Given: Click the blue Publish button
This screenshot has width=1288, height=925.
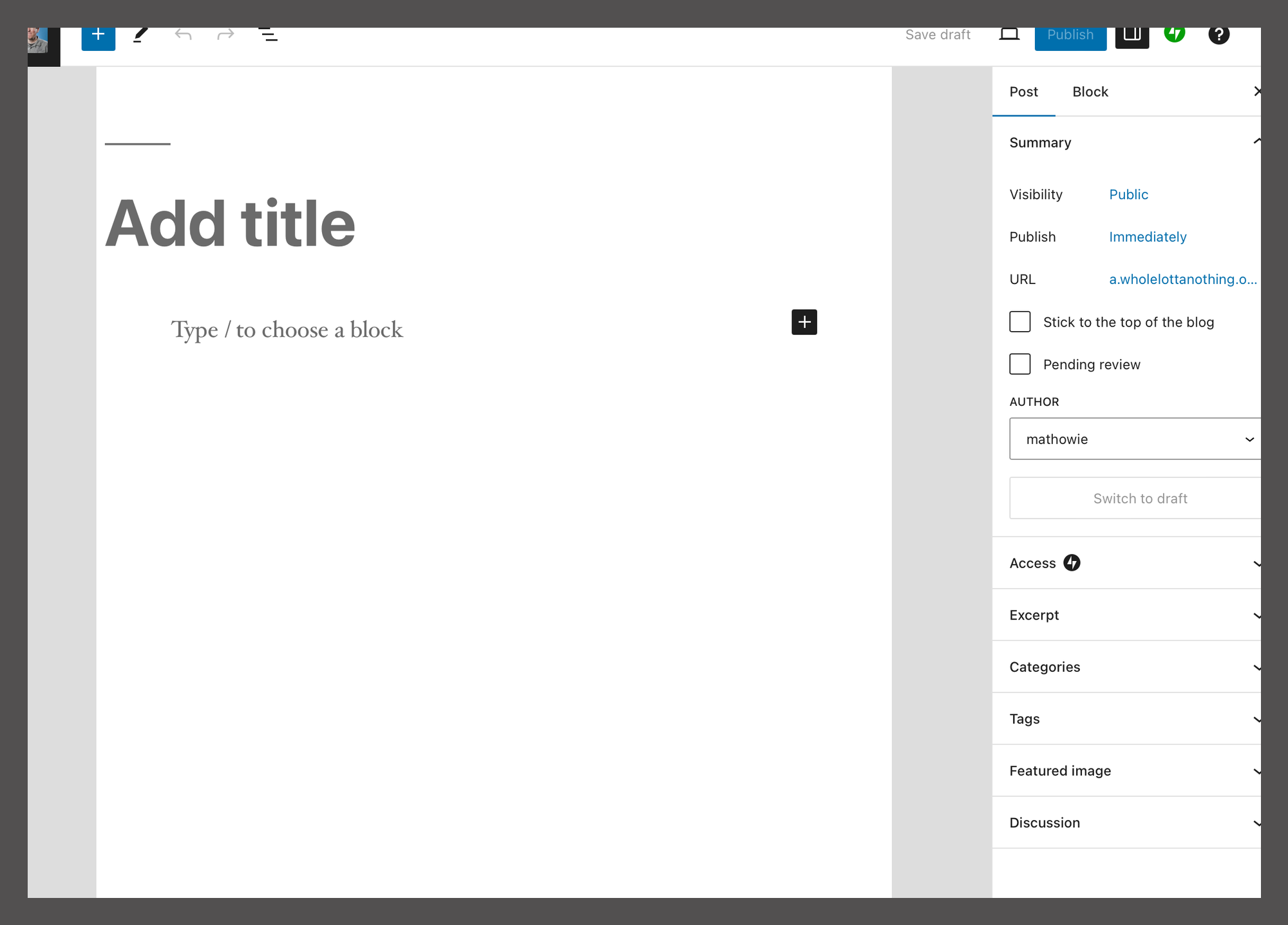Looking at the screenshot, I should click(1070, 37).
